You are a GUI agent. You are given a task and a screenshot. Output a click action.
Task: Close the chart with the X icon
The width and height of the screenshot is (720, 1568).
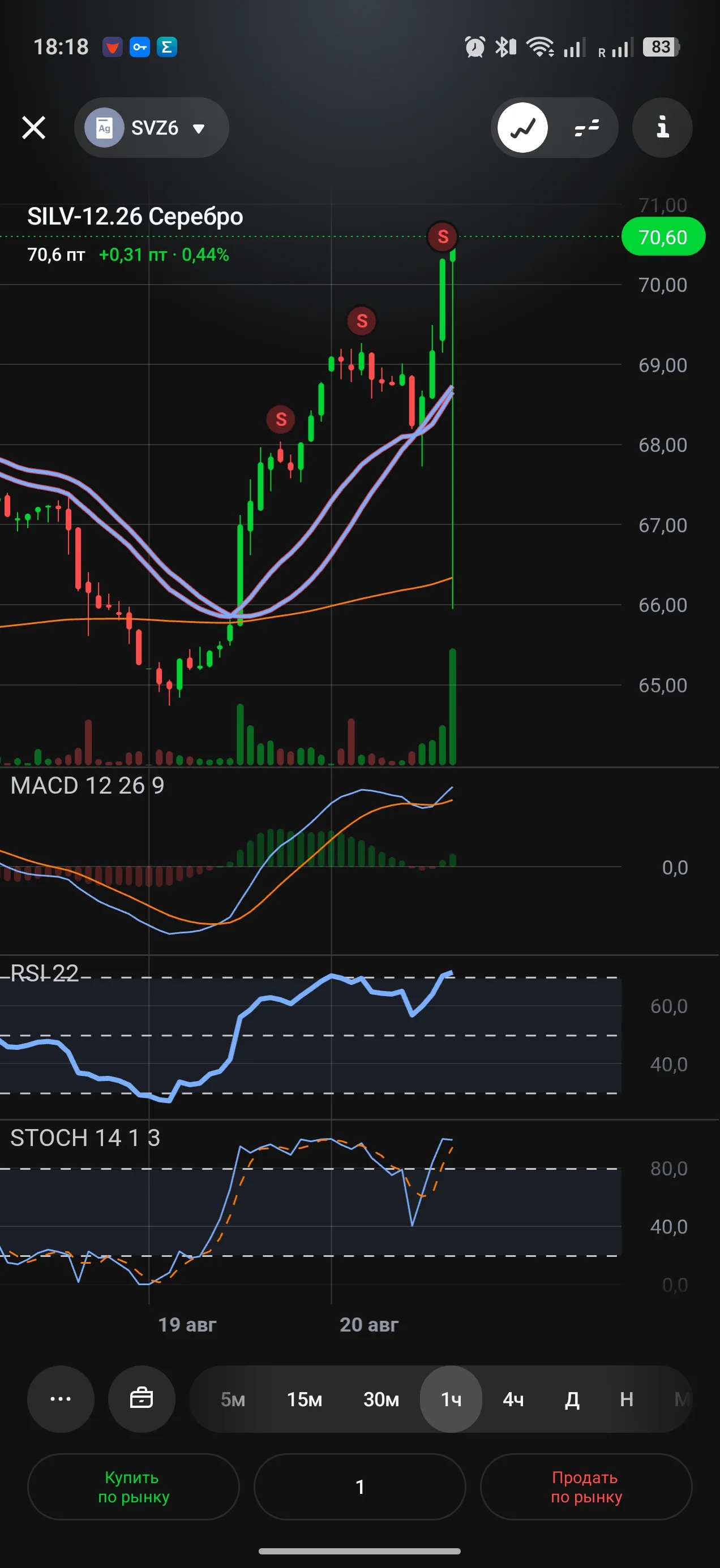[33, 128]
